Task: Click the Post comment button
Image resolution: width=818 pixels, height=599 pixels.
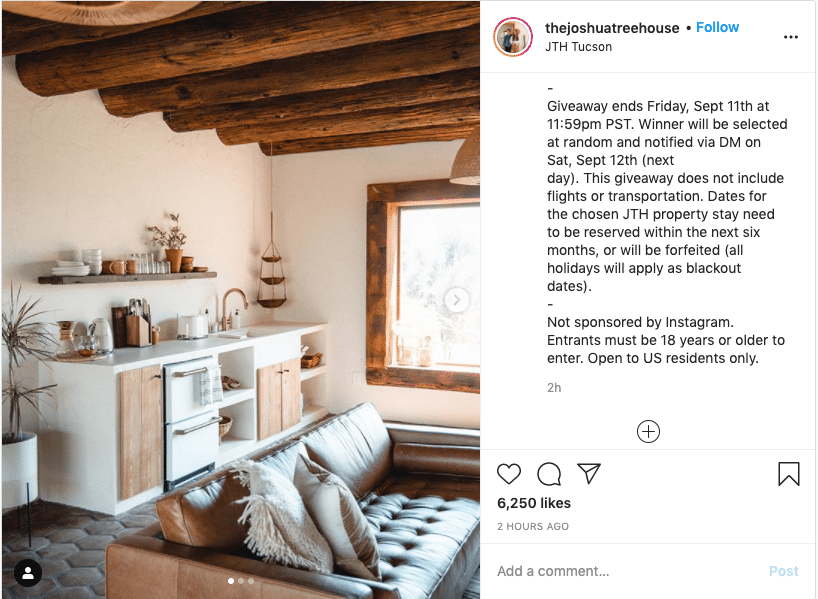Action: pyautogui.click(x=784, y=571)
